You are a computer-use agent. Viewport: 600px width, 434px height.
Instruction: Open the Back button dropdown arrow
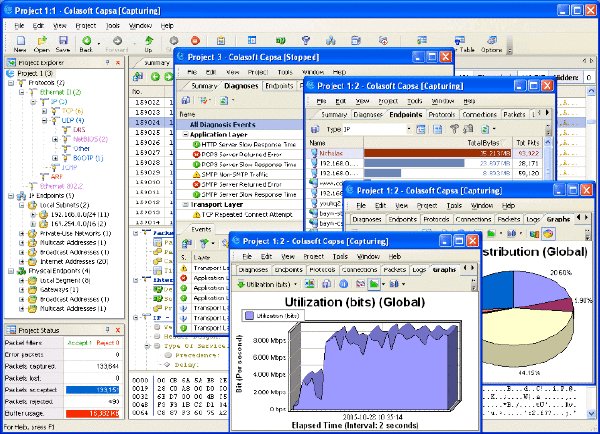99,44
